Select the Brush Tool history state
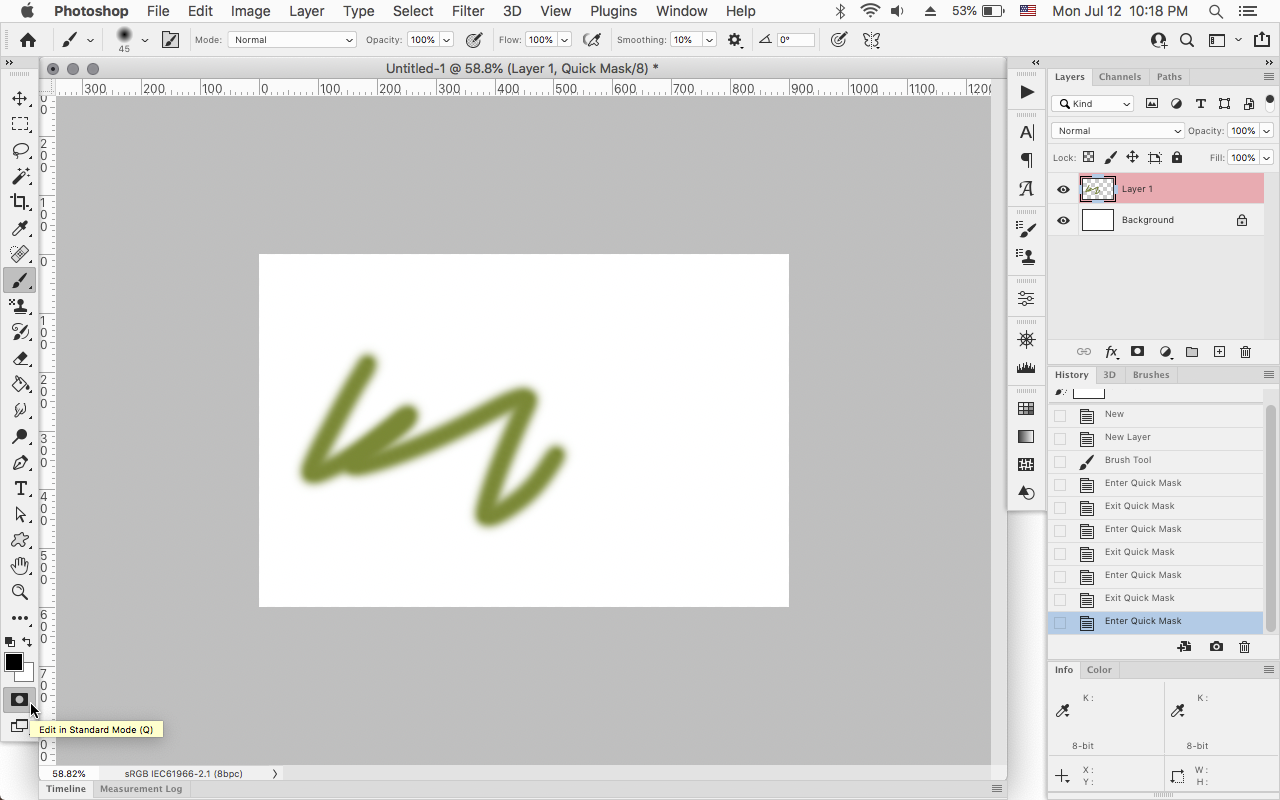This screenshot has width=1280, height=800. (x=1128, y=460)
